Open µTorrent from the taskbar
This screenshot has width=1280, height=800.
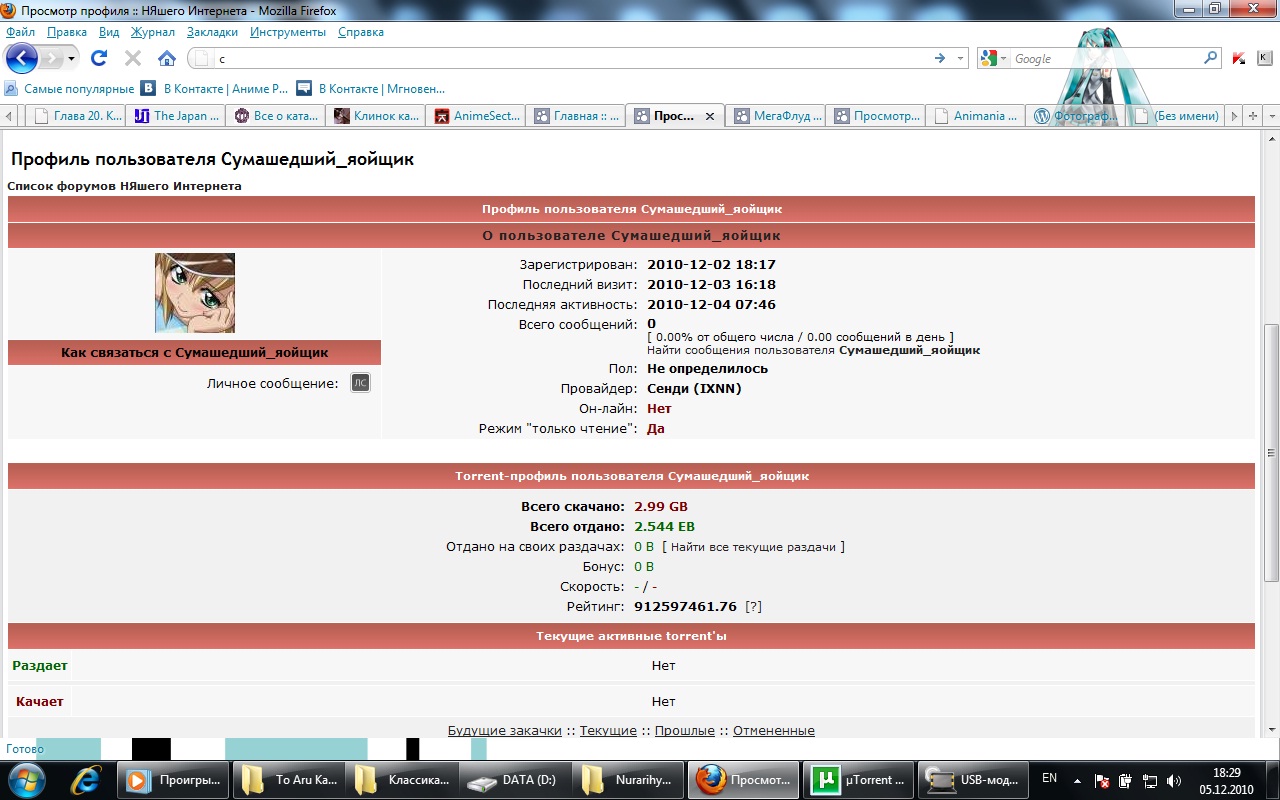tap(859, 780)
